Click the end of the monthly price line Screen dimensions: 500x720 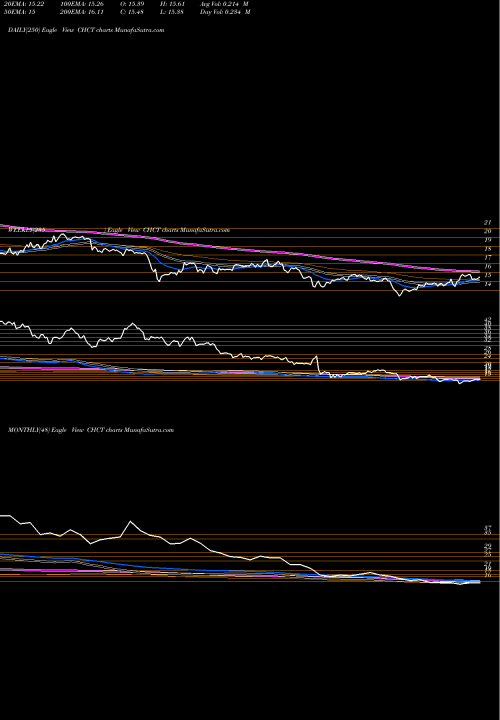tap(480, 582)
